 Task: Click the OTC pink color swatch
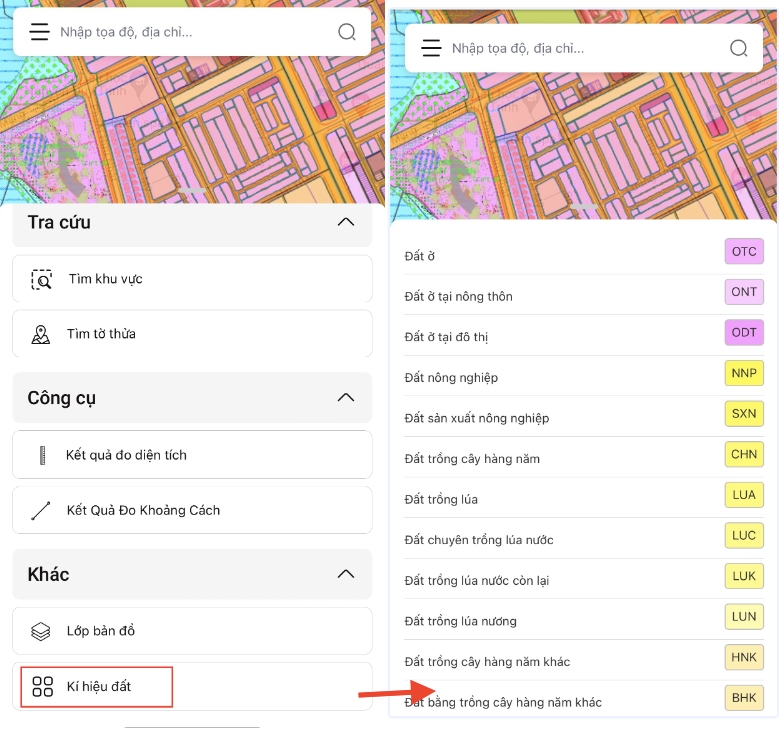pyautogui.click(x=744, y=252)
